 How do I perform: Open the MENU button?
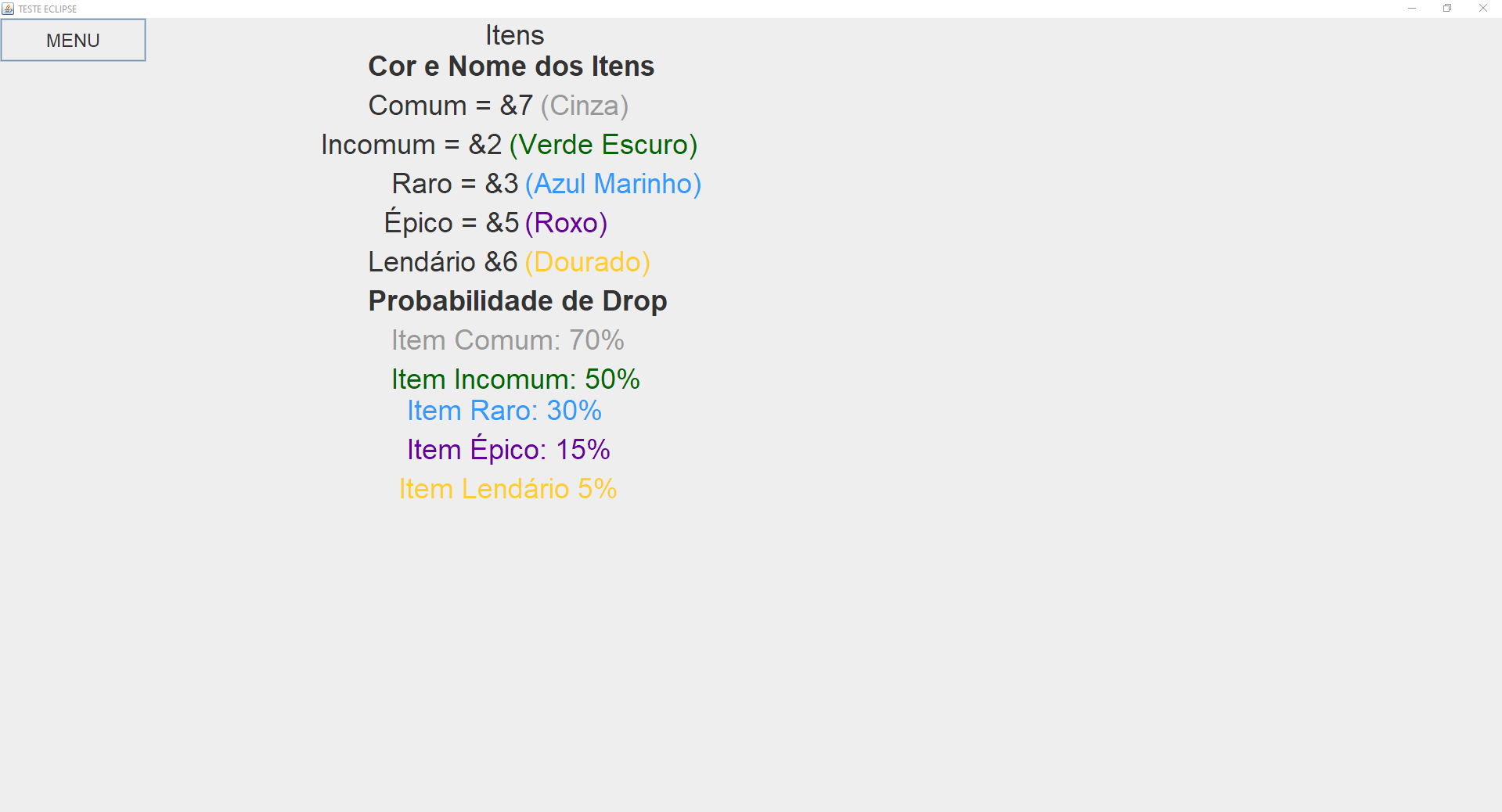click(73, 40)
